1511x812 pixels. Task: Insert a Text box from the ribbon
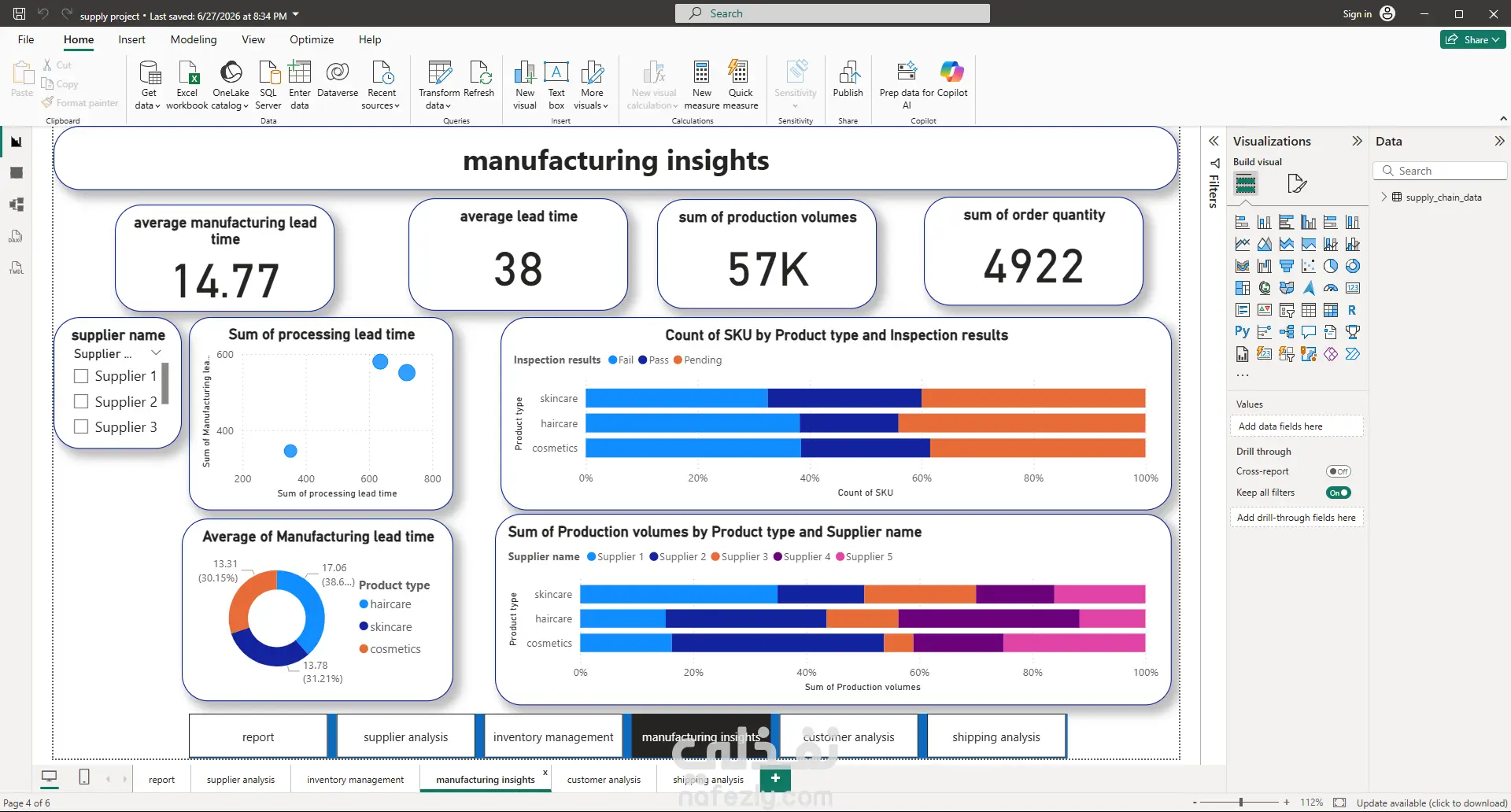(556, 85)
